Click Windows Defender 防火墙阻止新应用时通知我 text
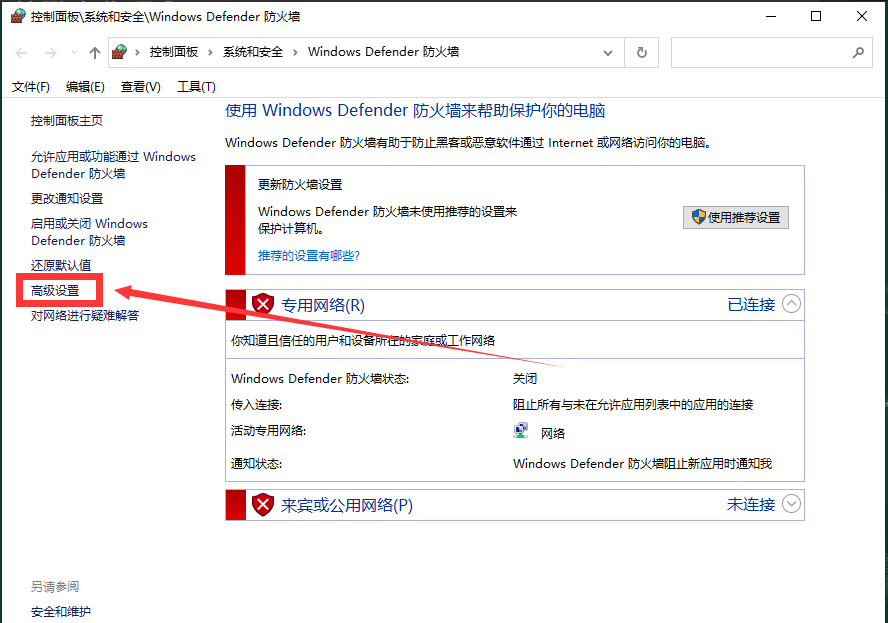This screenshot has width=888, height=623. 642,464
